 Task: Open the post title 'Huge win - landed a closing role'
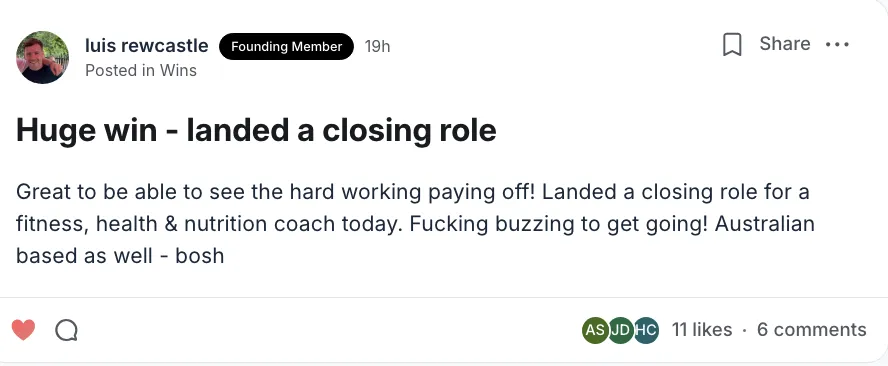click(x=256, y=130)
